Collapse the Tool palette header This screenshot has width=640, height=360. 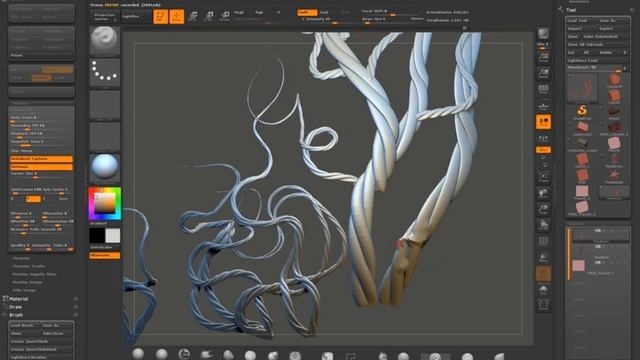click(571, 10)
